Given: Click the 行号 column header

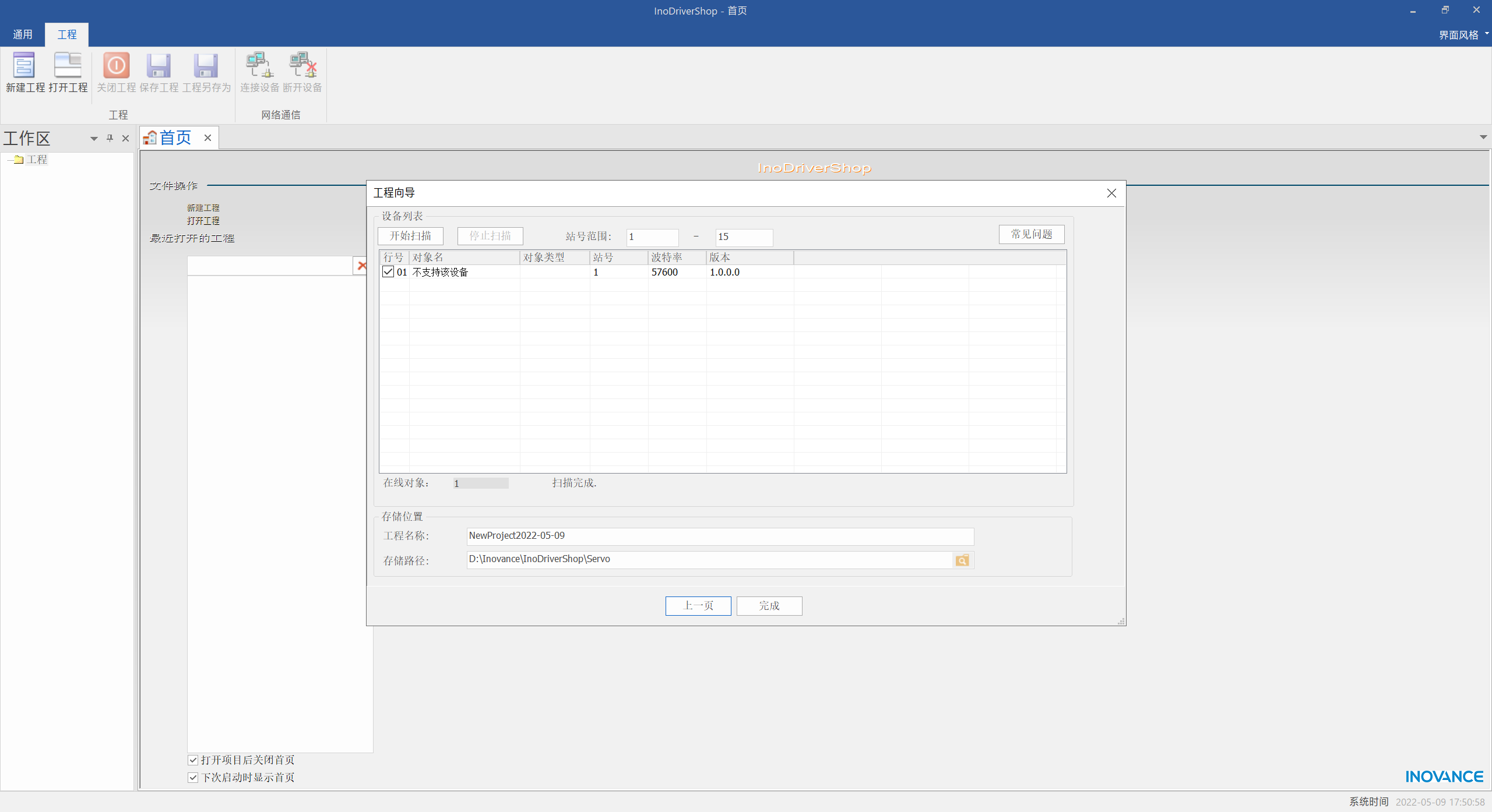Looking at the screenshot, I should 395,257.
